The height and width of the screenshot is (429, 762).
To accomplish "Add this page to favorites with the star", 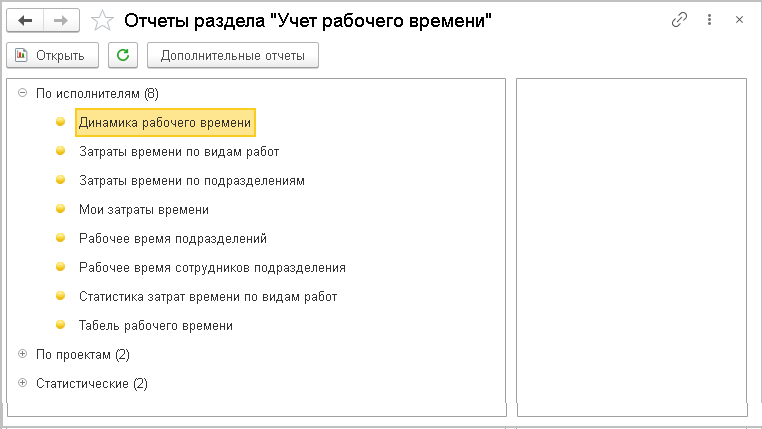I will (x=101, y=19).
